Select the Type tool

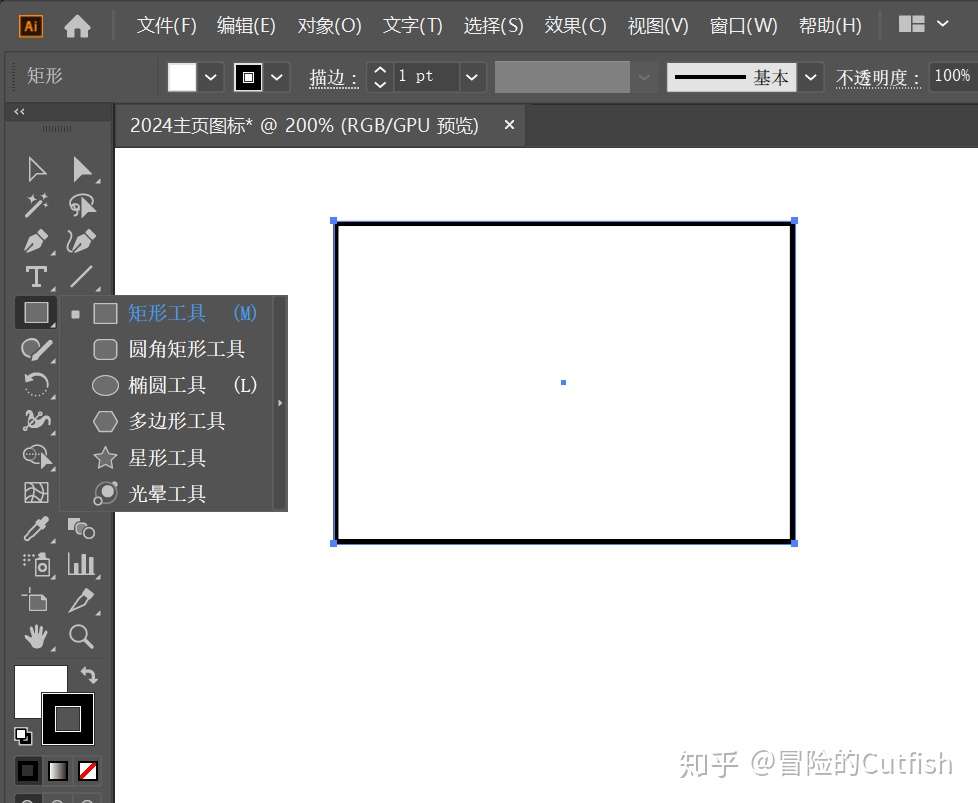coord(36,277)
